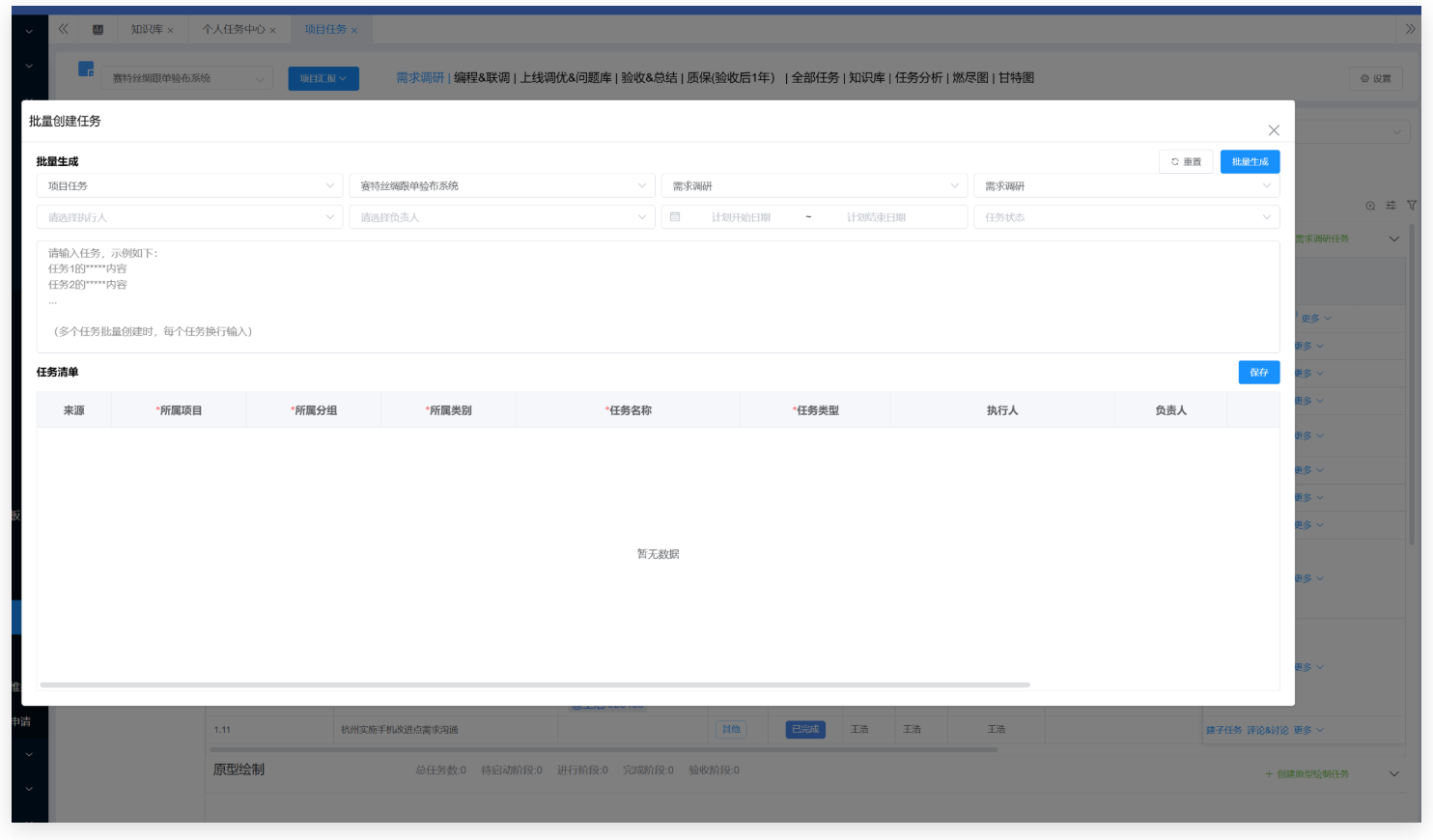
Task: Open the 知识库 view in project bar
Action: click(867, 77)
